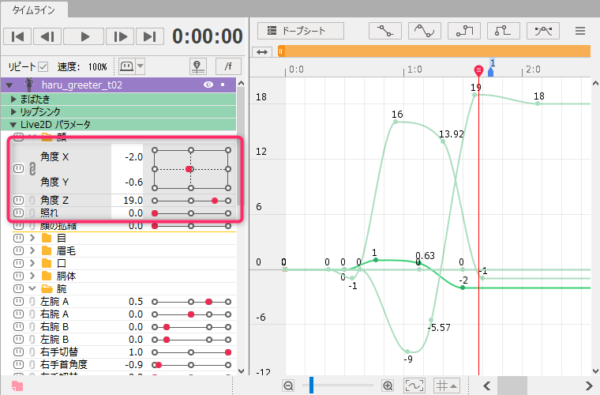Select the inverse step curve icon

pyautogui.click(x=504, y=31)
